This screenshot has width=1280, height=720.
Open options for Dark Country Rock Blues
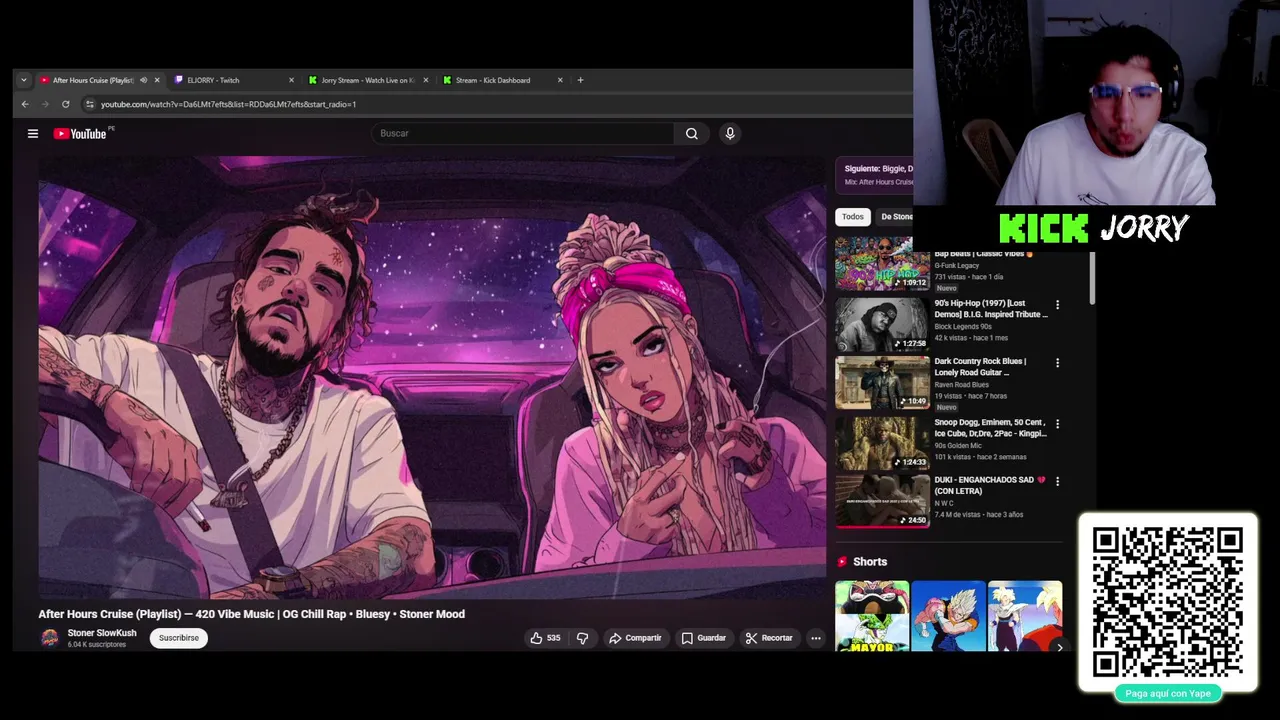pos(1057,363)
